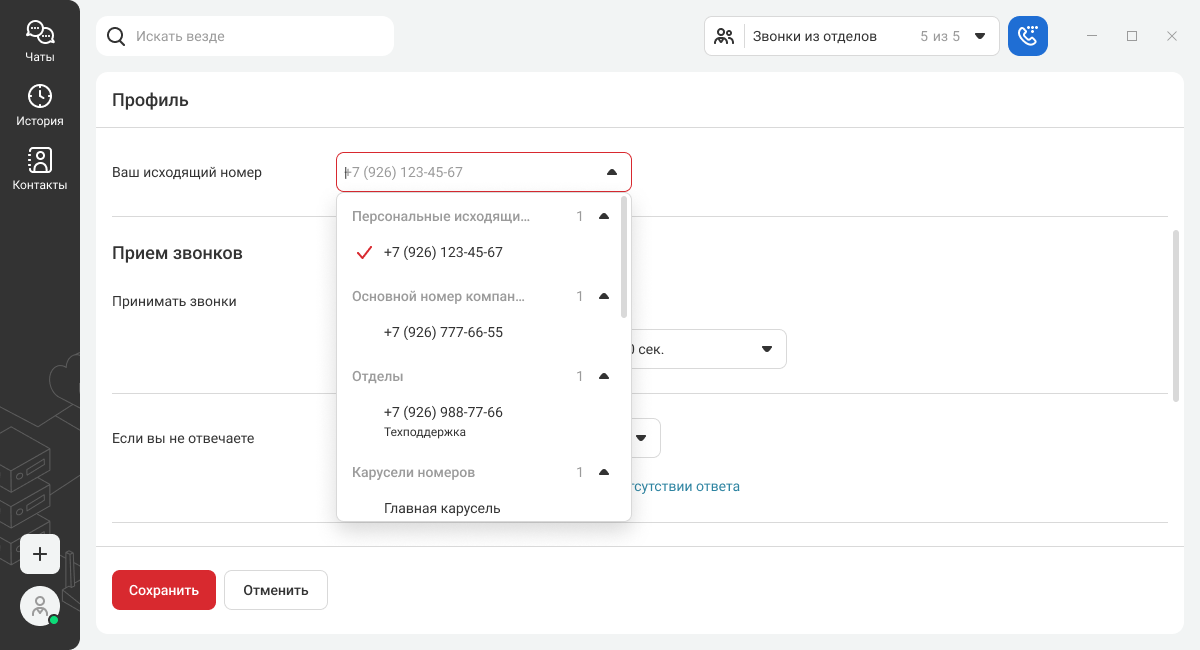Collapse the Персональные исходящие group

[x=603, y=216]
